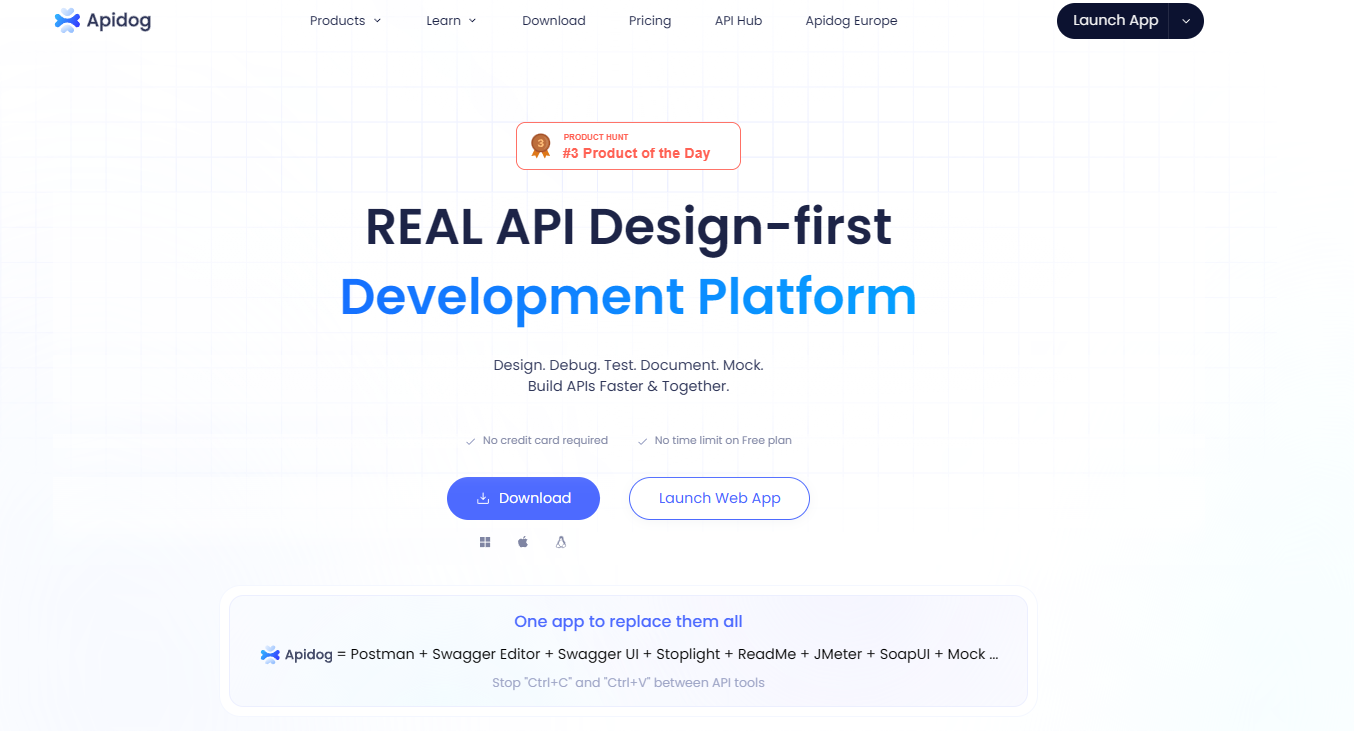The height and width of the screenshot is (731, 1354).
Task: Click the Product Hunt medal icon
Action: coord(541,146)
